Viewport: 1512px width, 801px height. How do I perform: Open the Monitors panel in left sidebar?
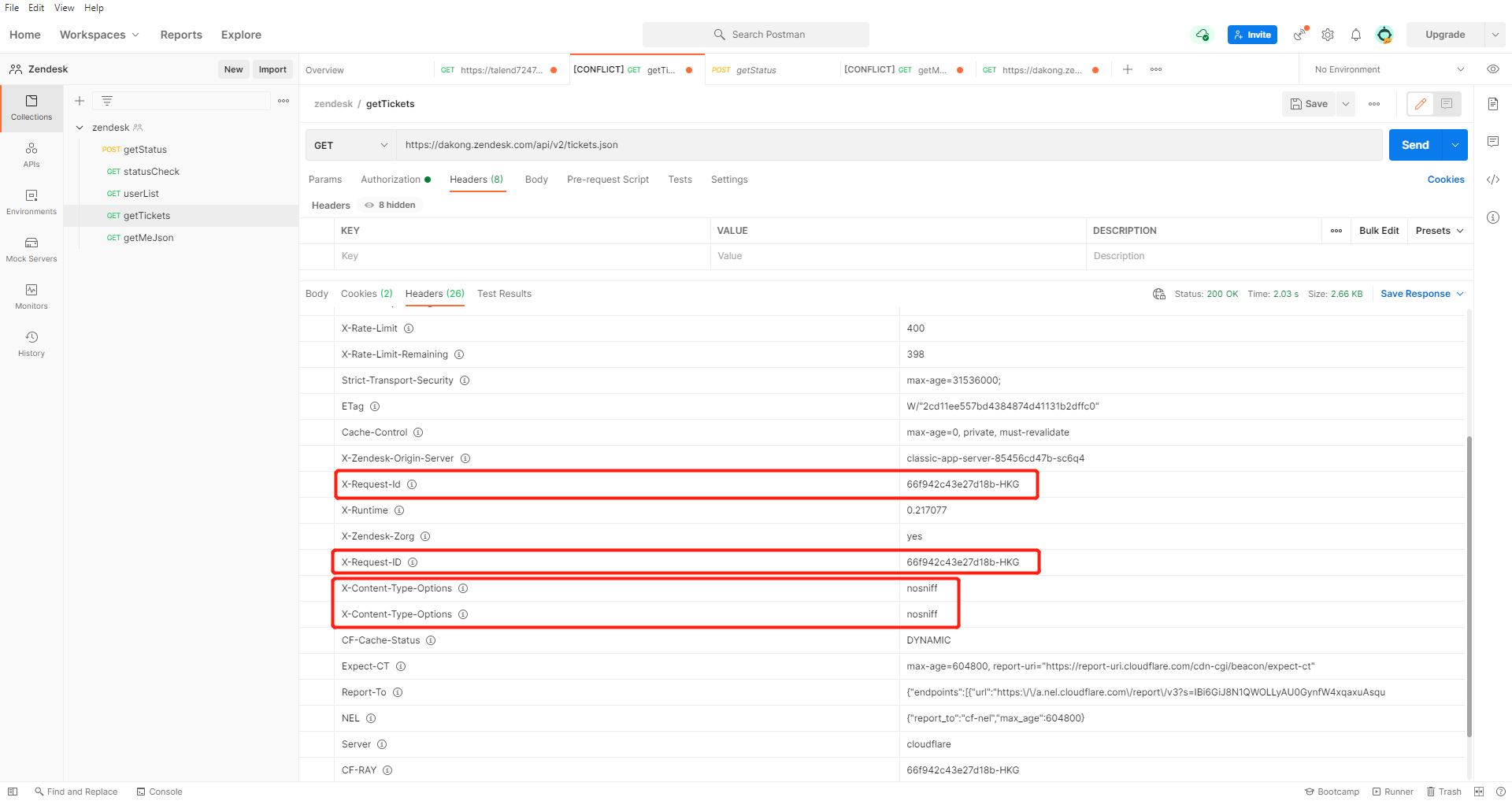point(31,295)
